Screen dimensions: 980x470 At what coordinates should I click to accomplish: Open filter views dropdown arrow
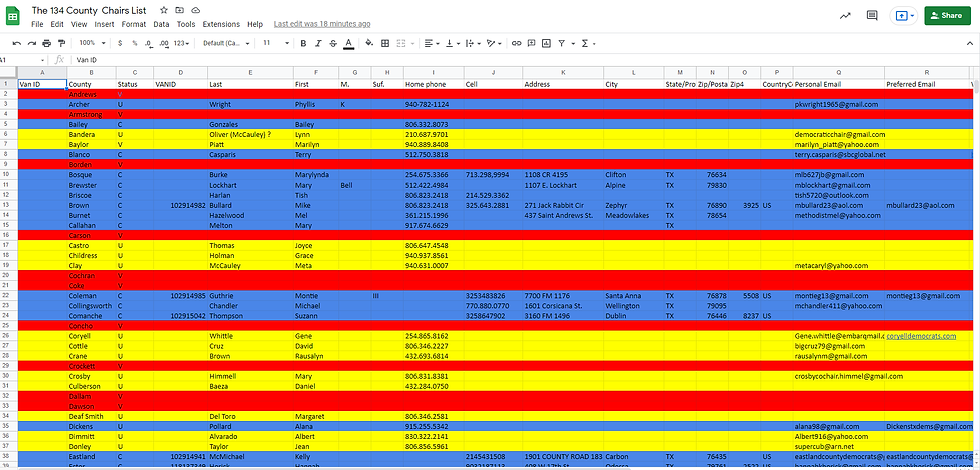click(x=571, y=44)
